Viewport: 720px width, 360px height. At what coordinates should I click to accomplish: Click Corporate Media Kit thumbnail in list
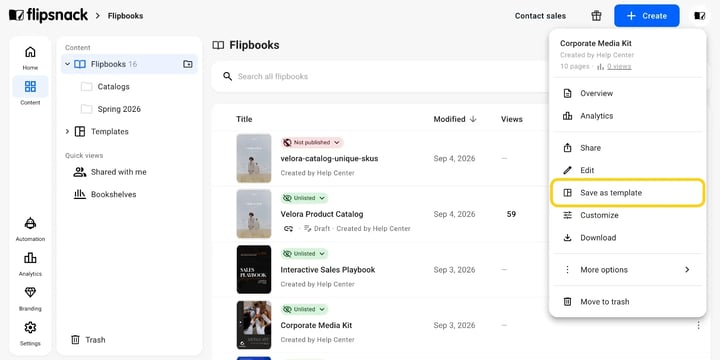pos(254,325)
